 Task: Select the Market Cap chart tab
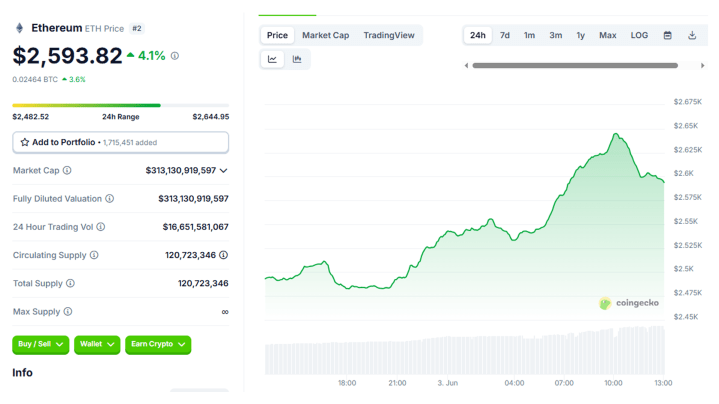click(326, 35)
